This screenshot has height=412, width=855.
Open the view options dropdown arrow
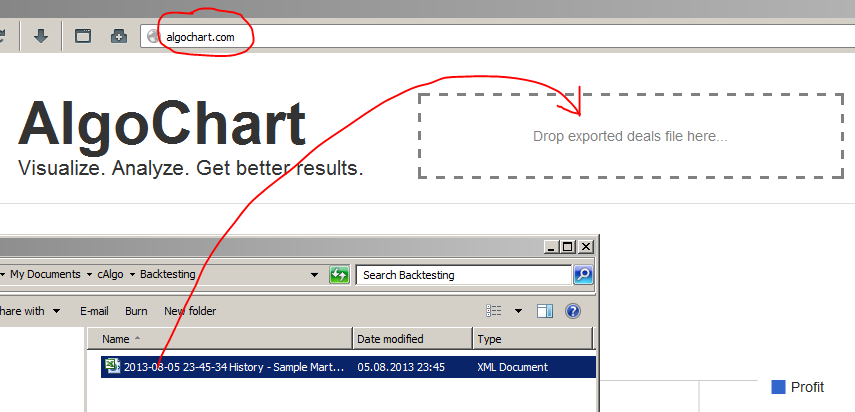point(519,311)
